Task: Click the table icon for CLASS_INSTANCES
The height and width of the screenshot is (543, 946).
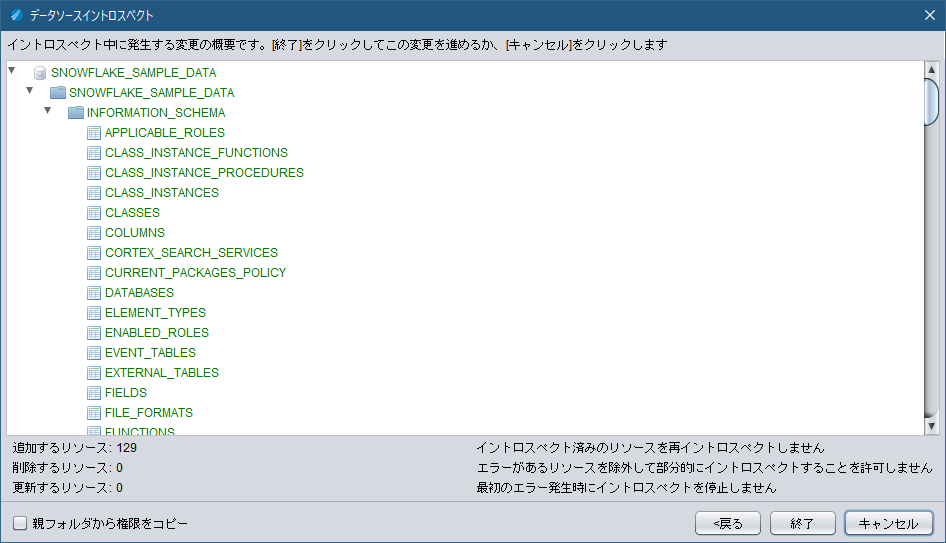Action: point(94,192)
